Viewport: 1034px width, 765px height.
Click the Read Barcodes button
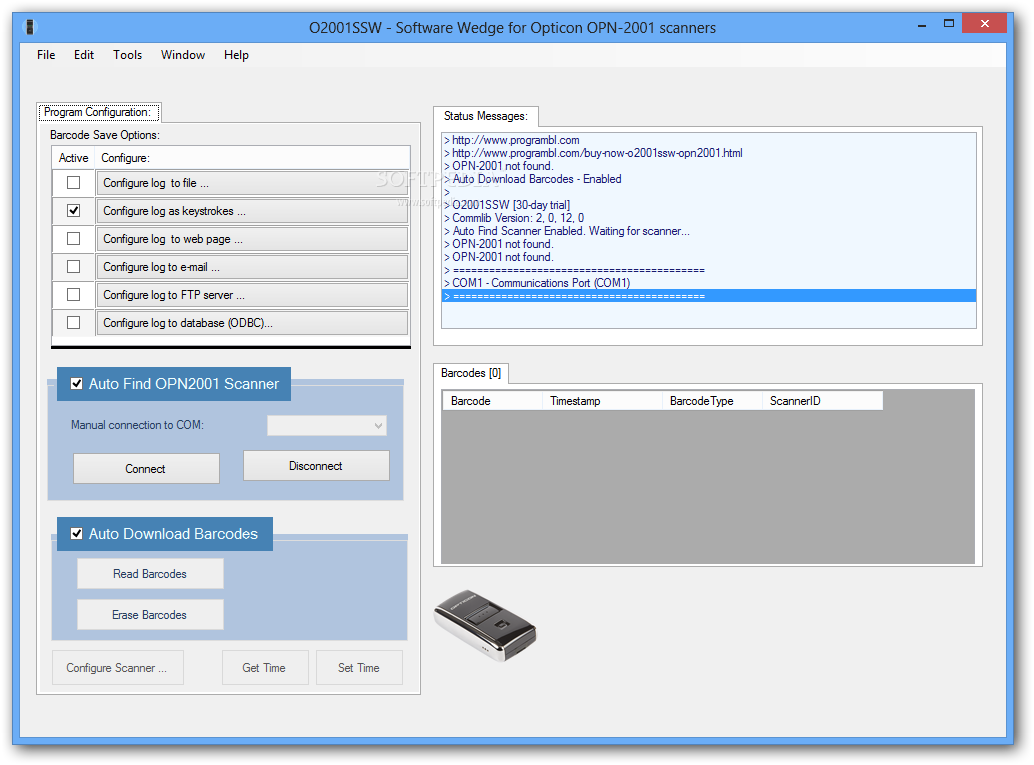150,574
